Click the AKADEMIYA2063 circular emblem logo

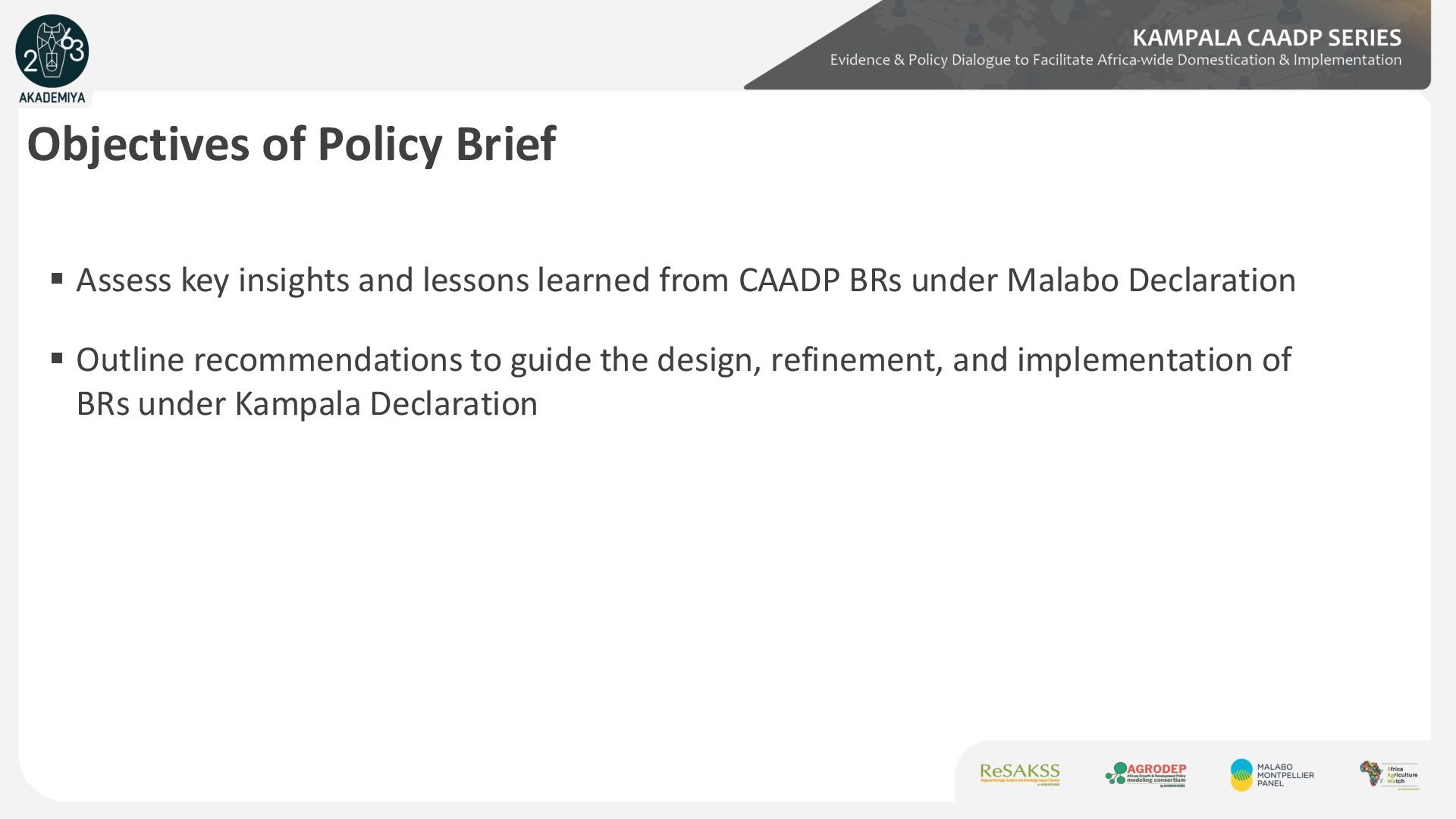[x=52, y=51]
